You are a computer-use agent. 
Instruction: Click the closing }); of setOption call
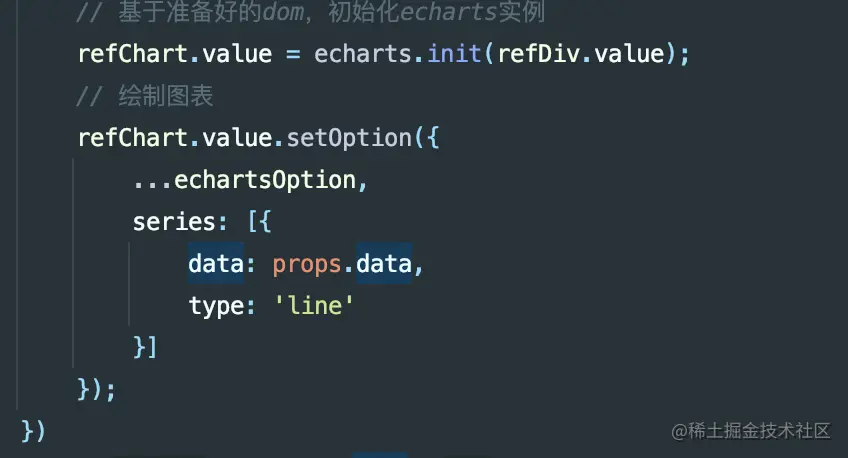click(x=97, y=389)
